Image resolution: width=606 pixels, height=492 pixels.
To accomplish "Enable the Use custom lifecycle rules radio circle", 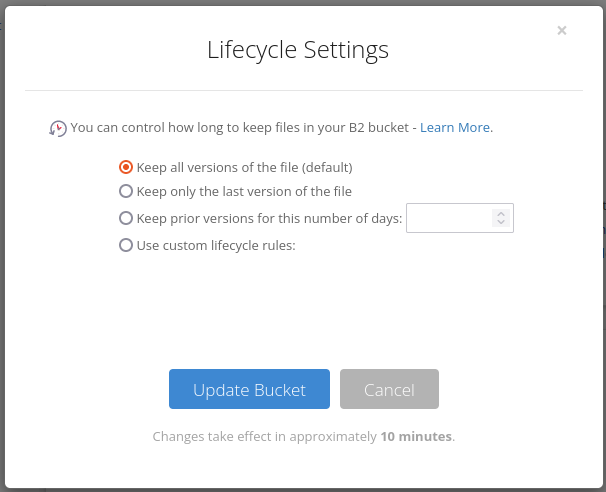I will tap(126, 245).
